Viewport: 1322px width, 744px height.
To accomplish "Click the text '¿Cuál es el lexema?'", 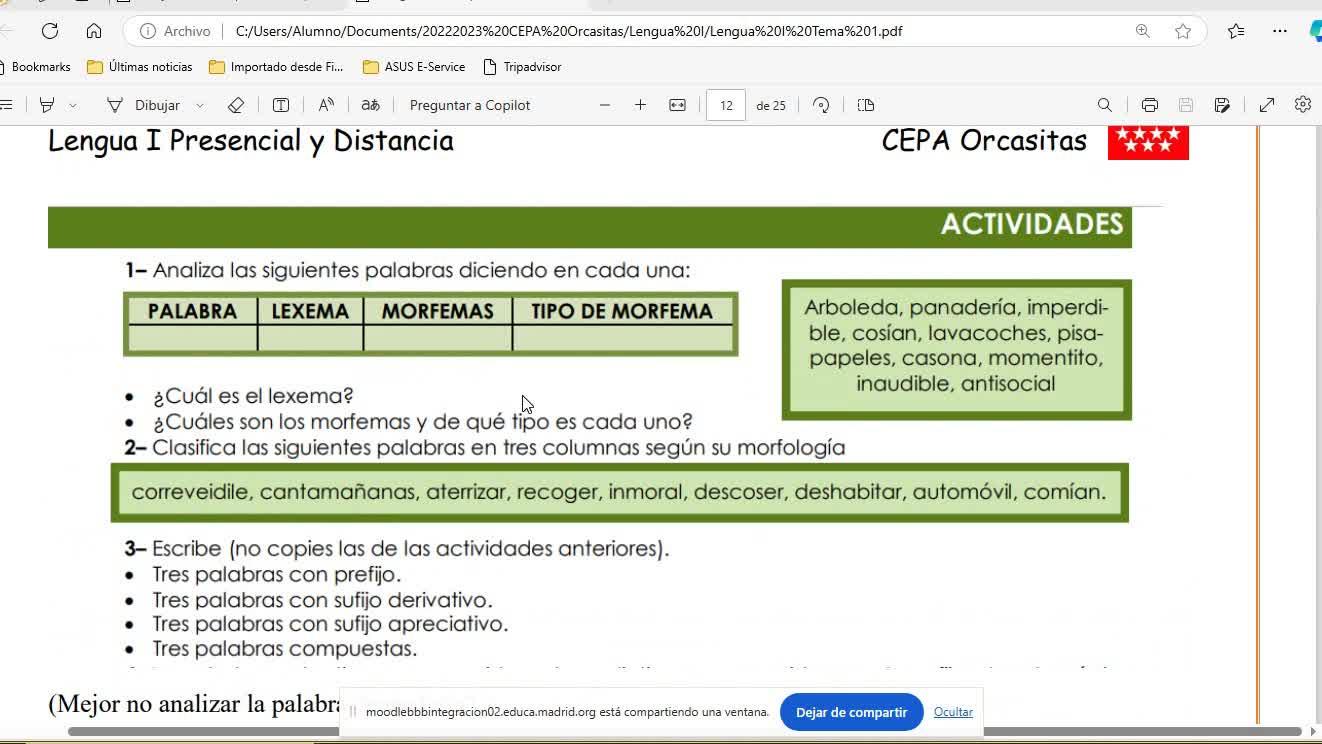I will tap(253, 396).
